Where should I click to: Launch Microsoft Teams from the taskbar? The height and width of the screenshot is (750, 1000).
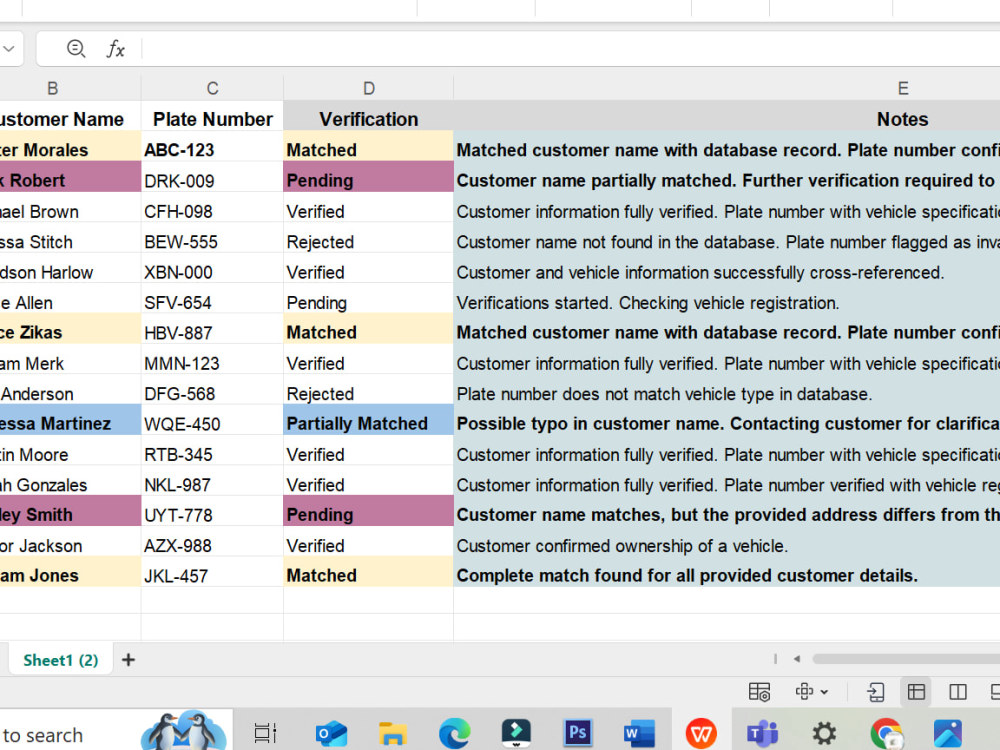(763, 733)
